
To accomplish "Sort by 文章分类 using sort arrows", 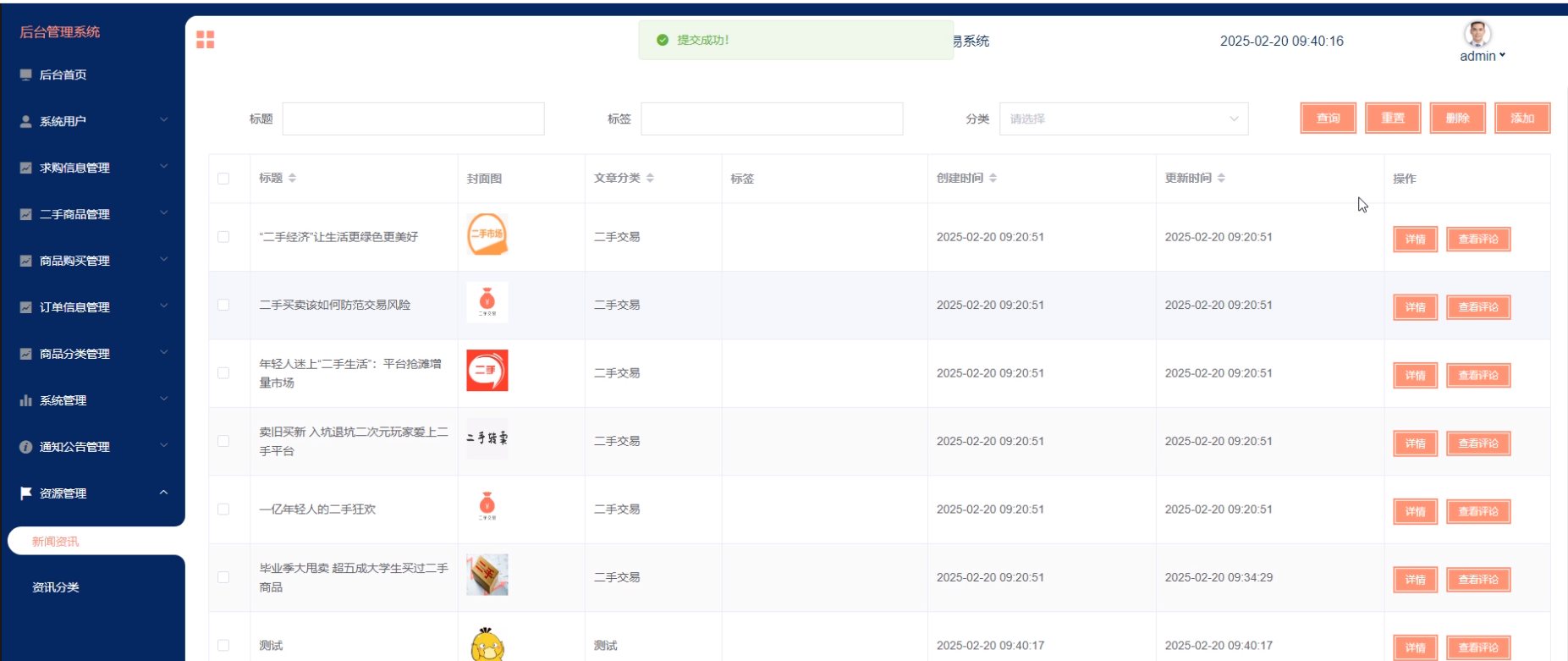I will click(650, 178).
